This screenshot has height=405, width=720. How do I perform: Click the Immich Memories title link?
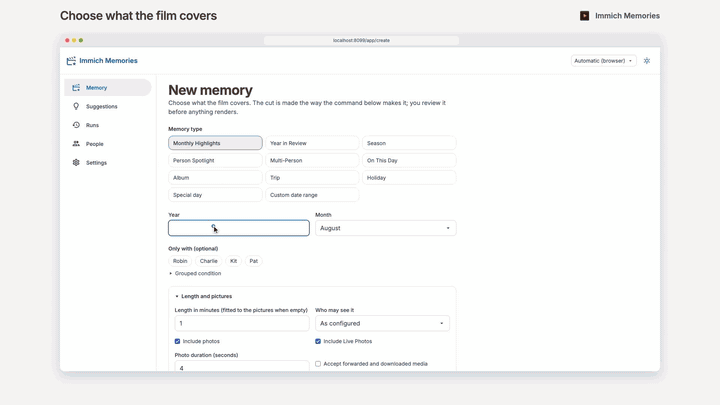coord(108,61)
